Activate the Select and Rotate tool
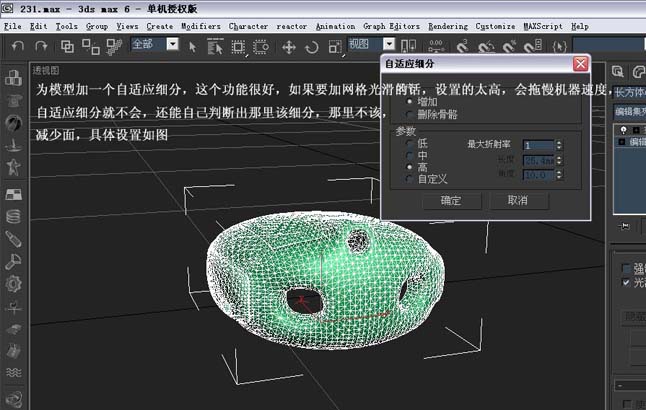 312,47
